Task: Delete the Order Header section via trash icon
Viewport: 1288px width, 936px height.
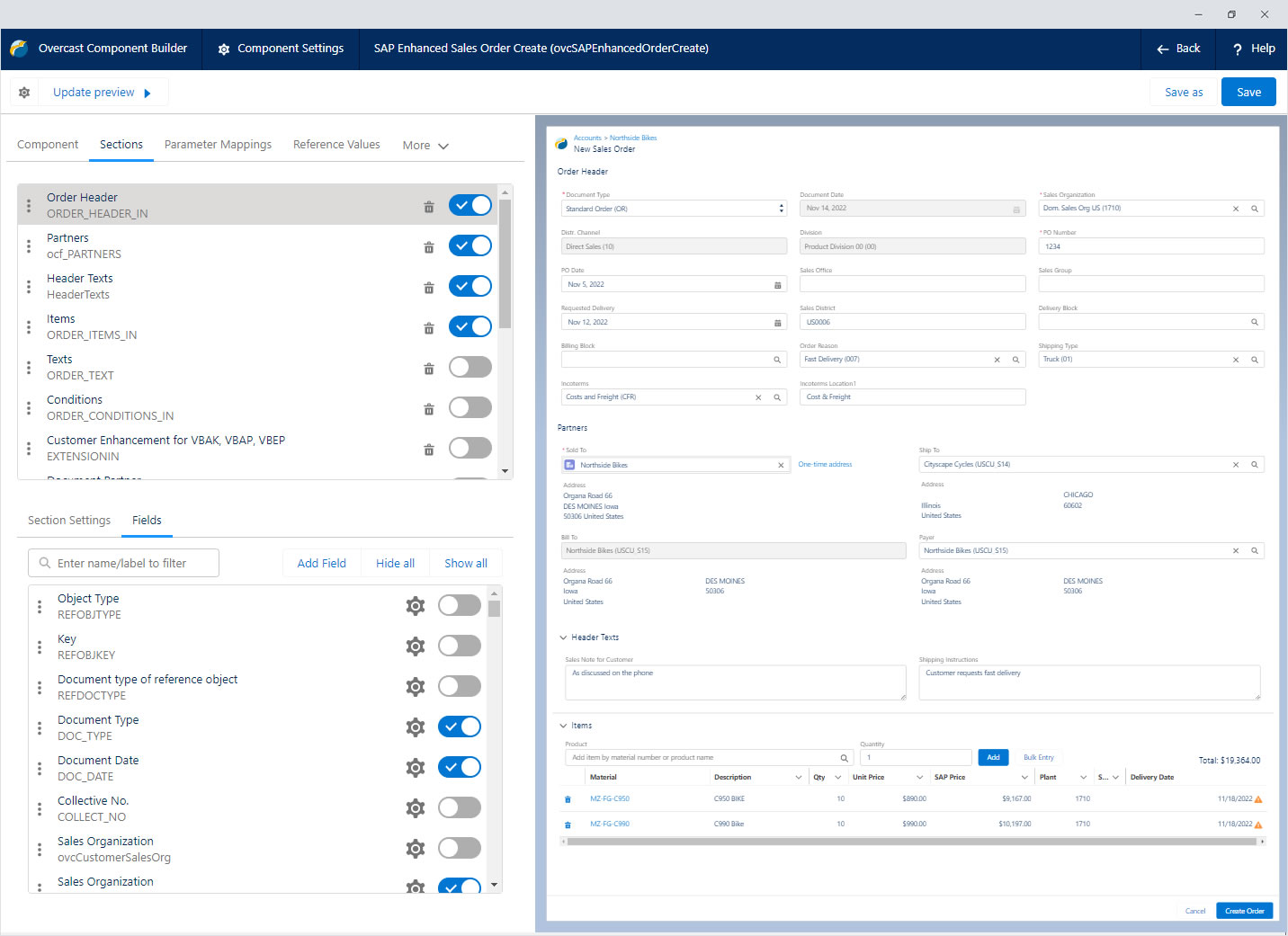Action: (x=429, y=207)
